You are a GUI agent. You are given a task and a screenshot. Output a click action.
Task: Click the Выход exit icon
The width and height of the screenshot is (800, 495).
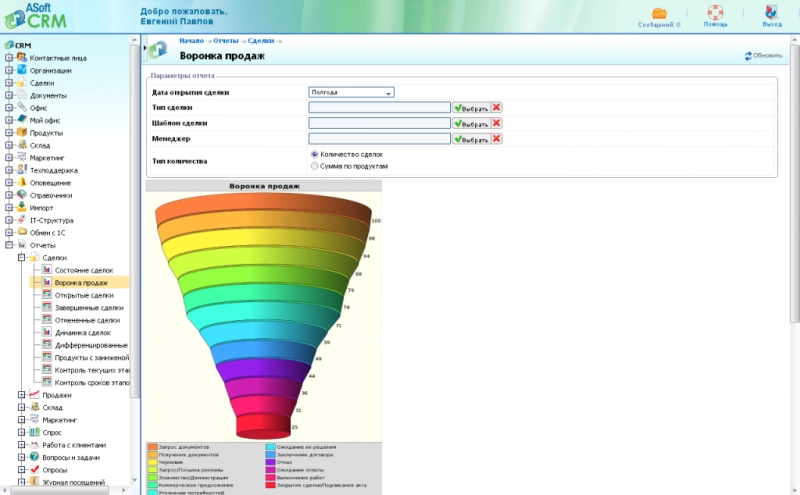coord(773,13)
